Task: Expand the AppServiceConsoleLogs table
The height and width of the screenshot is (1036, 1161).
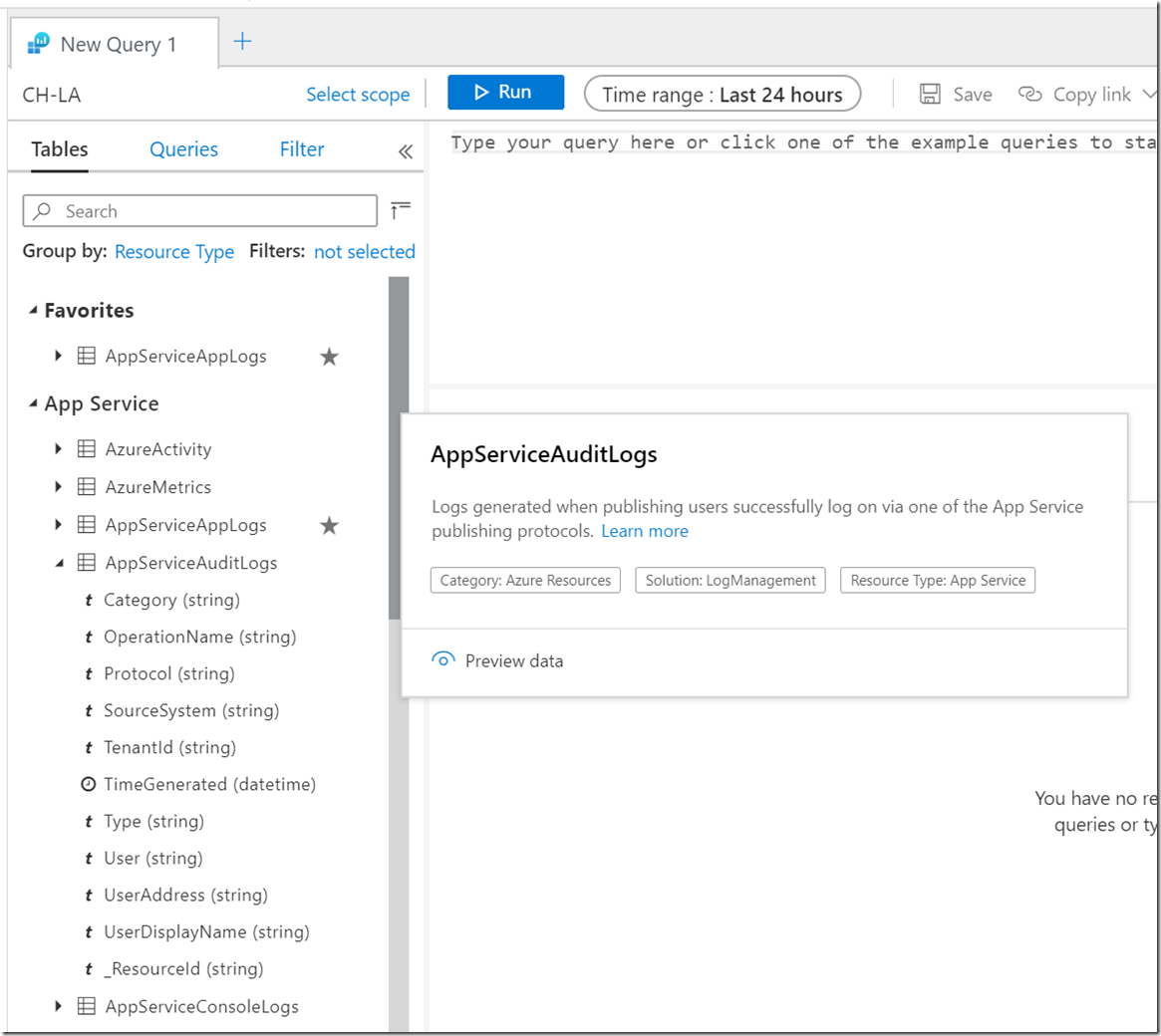Action: pos(58,1006)
